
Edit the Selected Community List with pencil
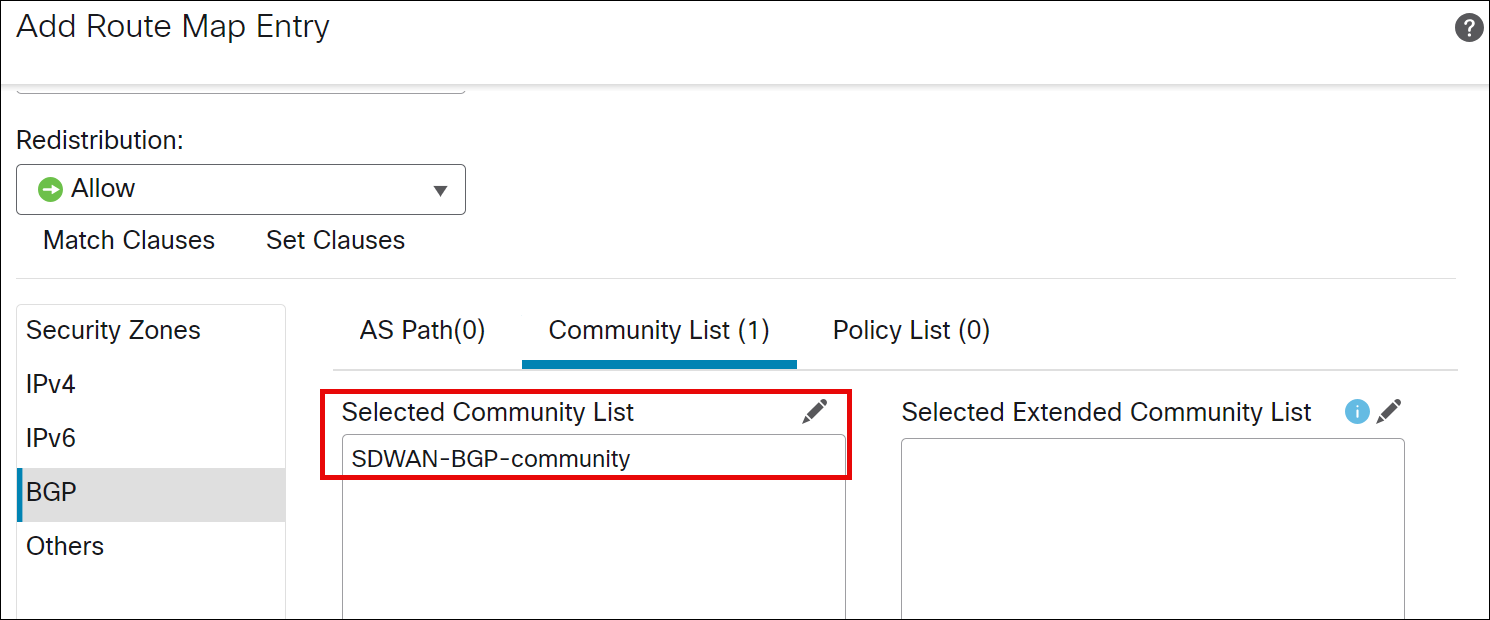815,411
